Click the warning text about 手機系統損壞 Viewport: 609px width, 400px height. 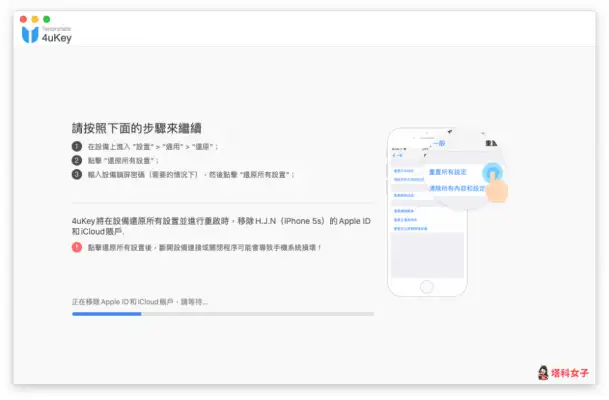[205, 247]
